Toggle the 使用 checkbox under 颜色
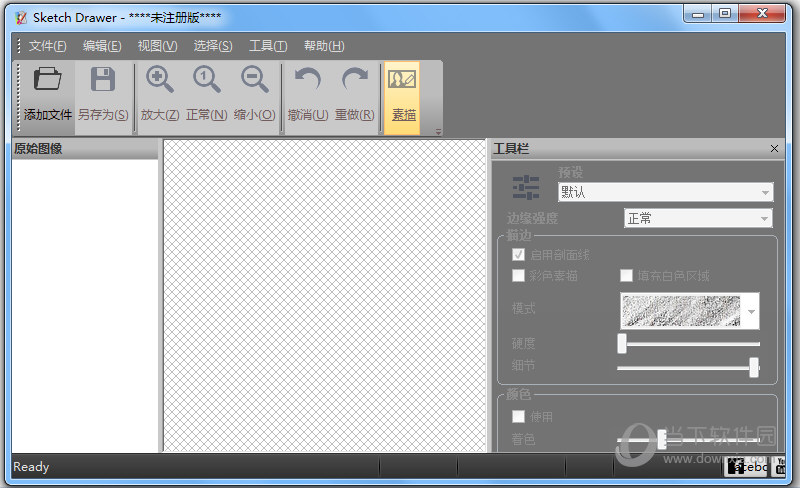 (518, 417)
